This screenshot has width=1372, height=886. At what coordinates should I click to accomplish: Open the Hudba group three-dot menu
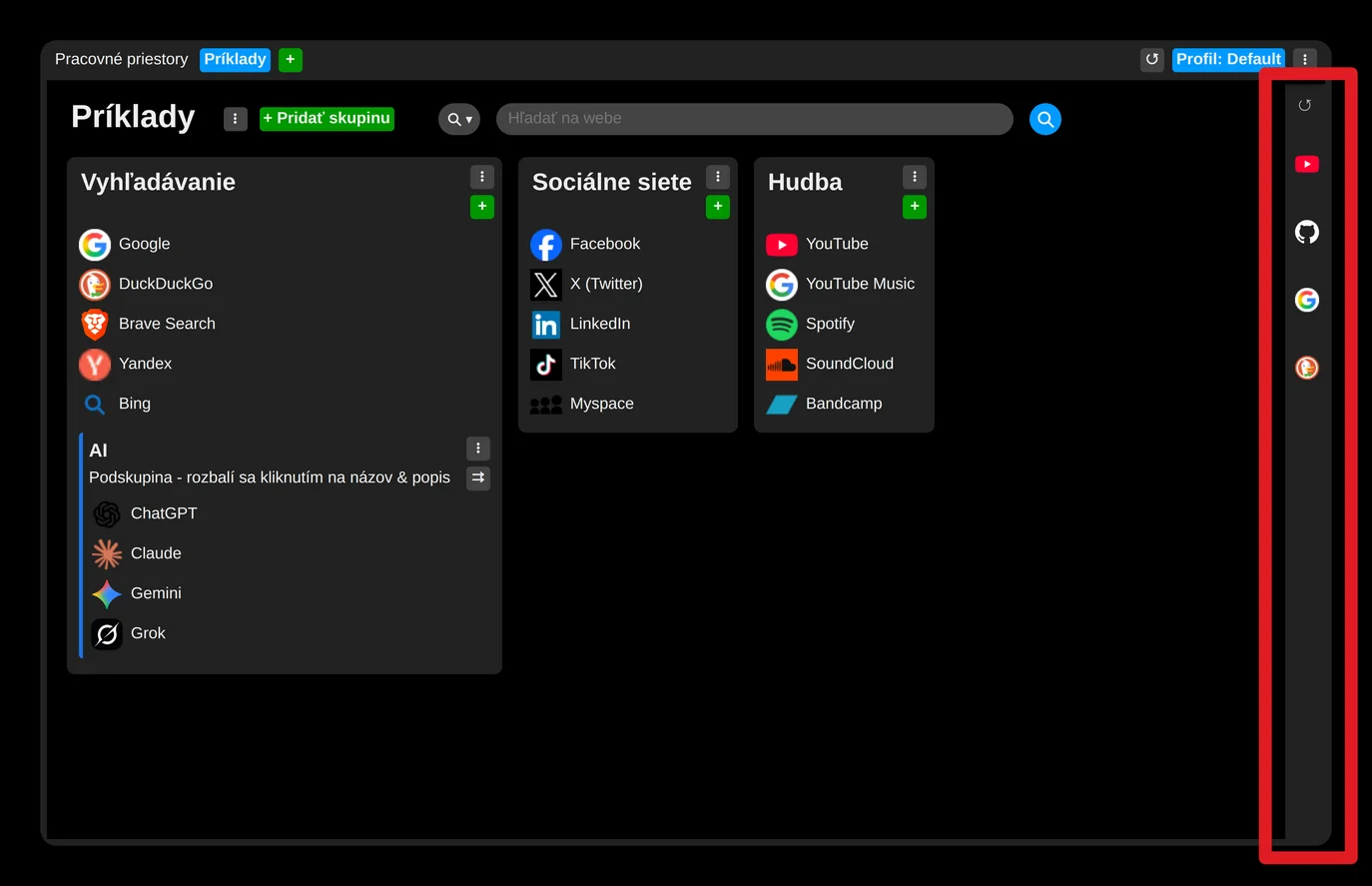(915, 177)
